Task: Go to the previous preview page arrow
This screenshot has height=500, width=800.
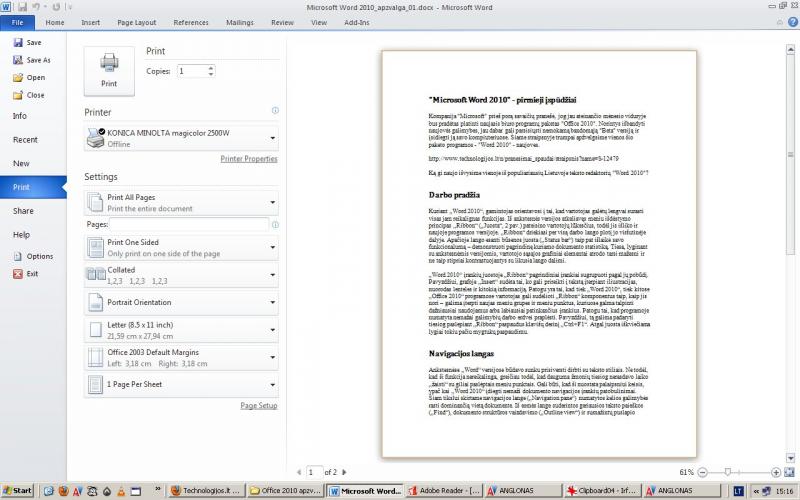Action: pos(299,472)
